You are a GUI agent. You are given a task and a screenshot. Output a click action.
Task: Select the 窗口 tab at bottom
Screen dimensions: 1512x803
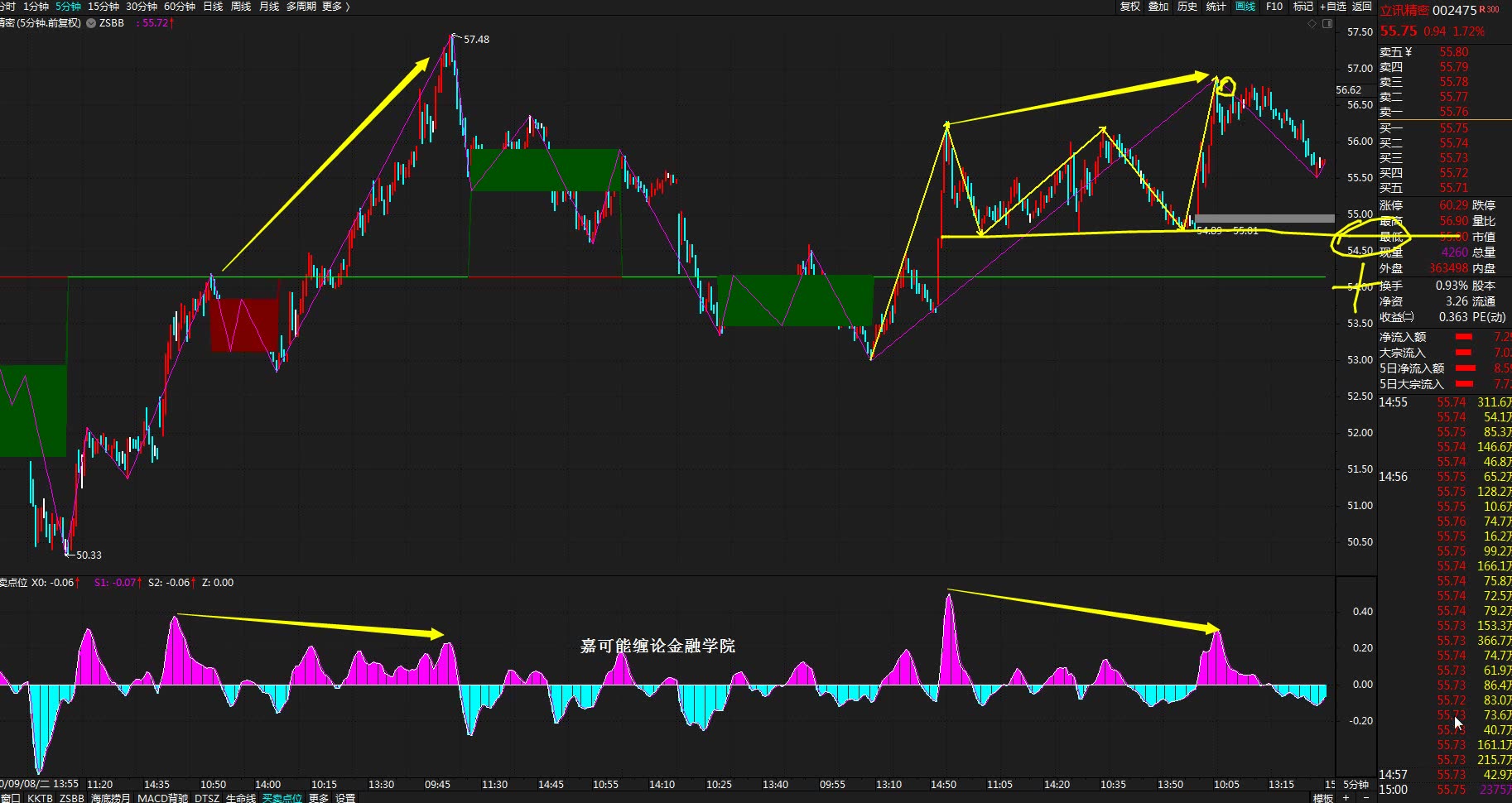(9, 797)
